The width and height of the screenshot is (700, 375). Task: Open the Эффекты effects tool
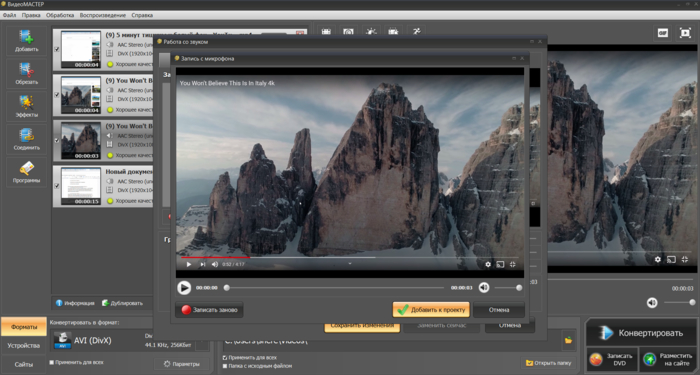26,106
